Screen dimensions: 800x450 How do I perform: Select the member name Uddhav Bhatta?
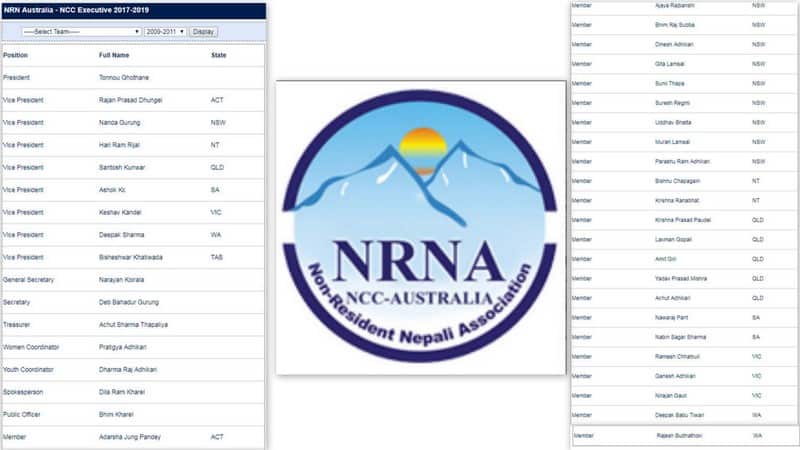click(673, 122)
